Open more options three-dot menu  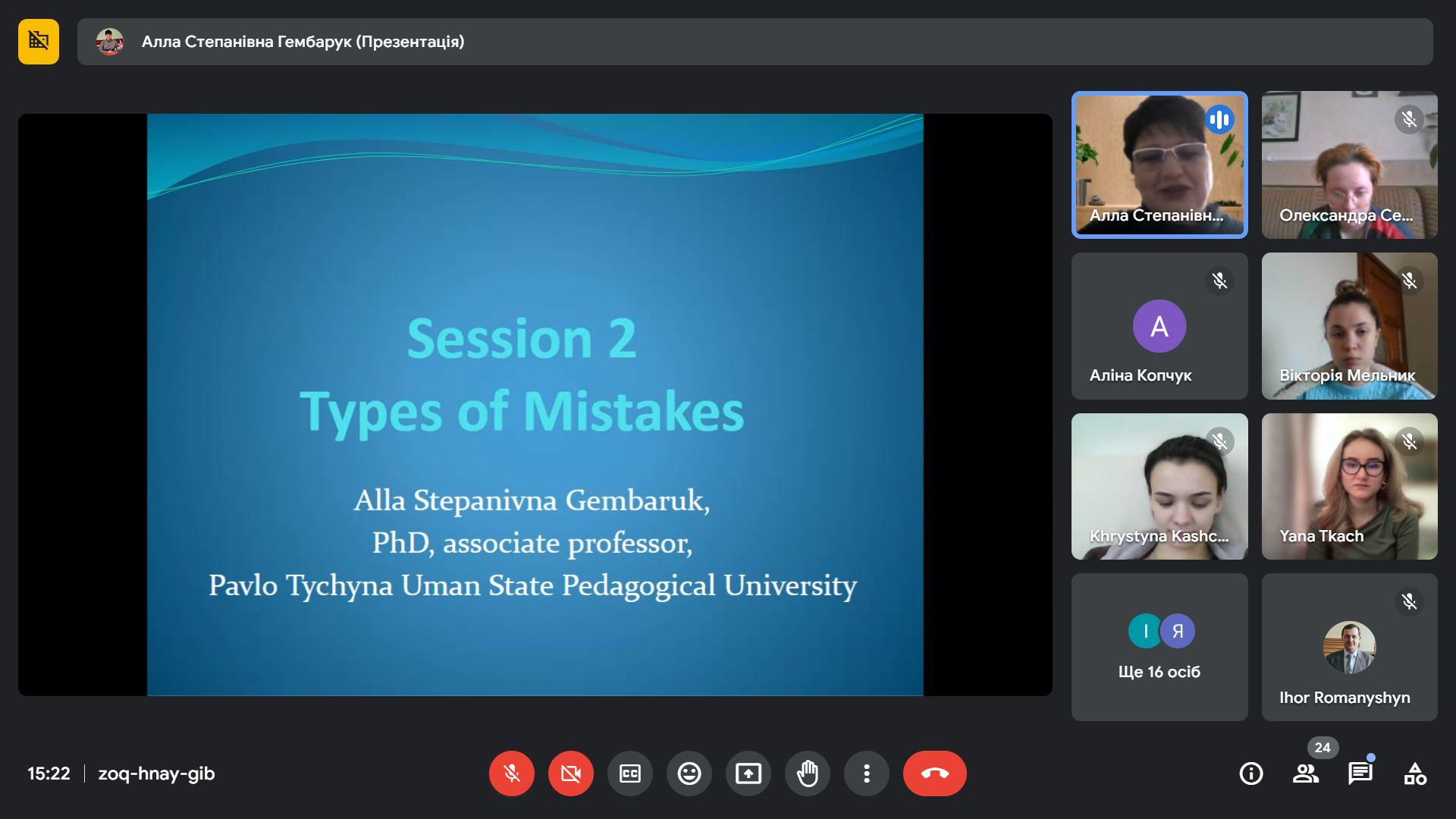pos(867,773)
